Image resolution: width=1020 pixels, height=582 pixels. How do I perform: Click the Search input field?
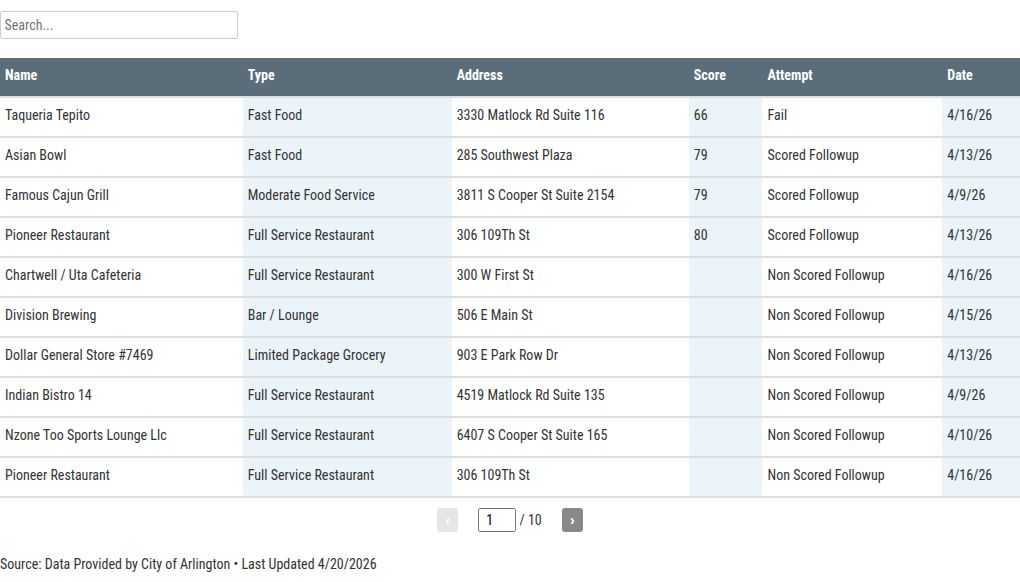point(119,25)
